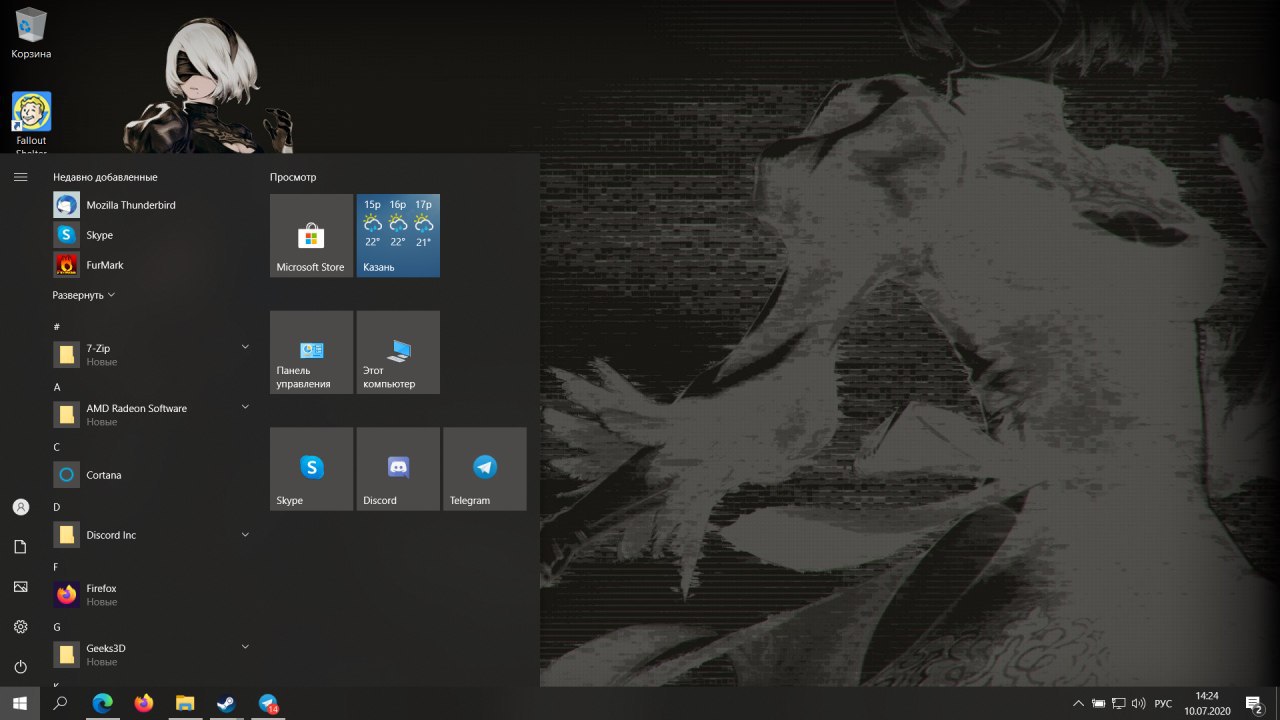Open Firefox from the taskbar
Viewport: 1280px width, 720px height.
click(143, 703)
